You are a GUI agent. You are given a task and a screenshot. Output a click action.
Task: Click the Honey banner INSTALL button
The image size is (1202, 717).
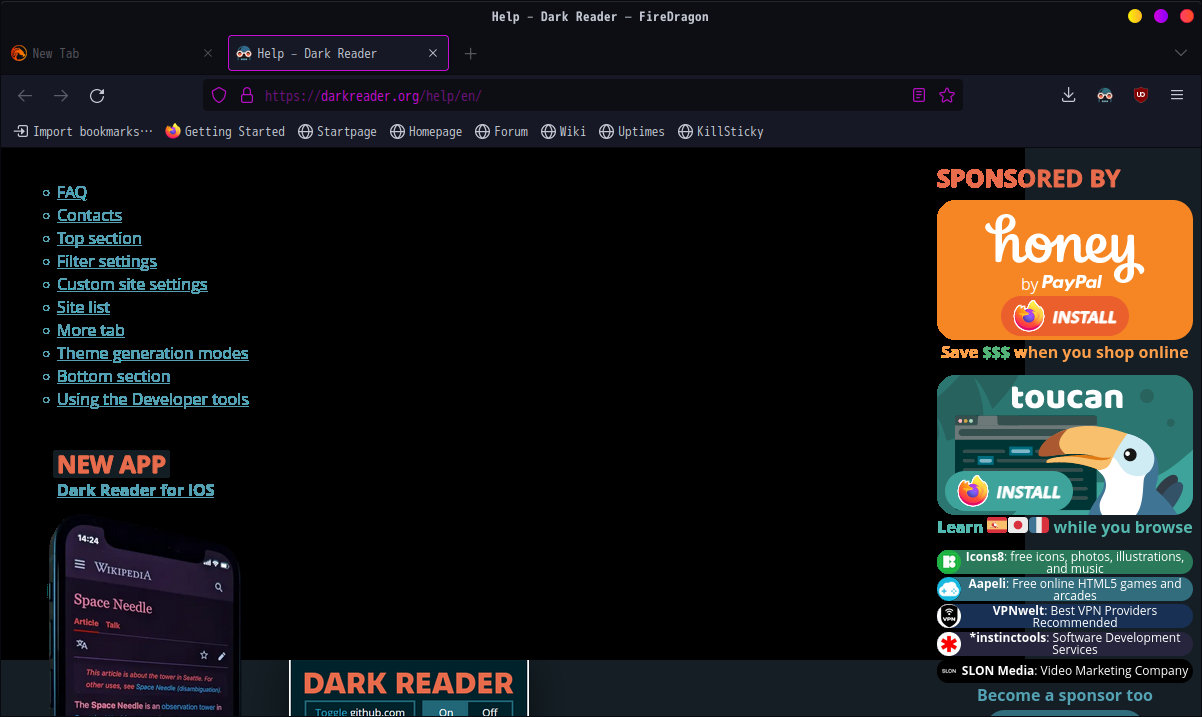[1065, 317]
